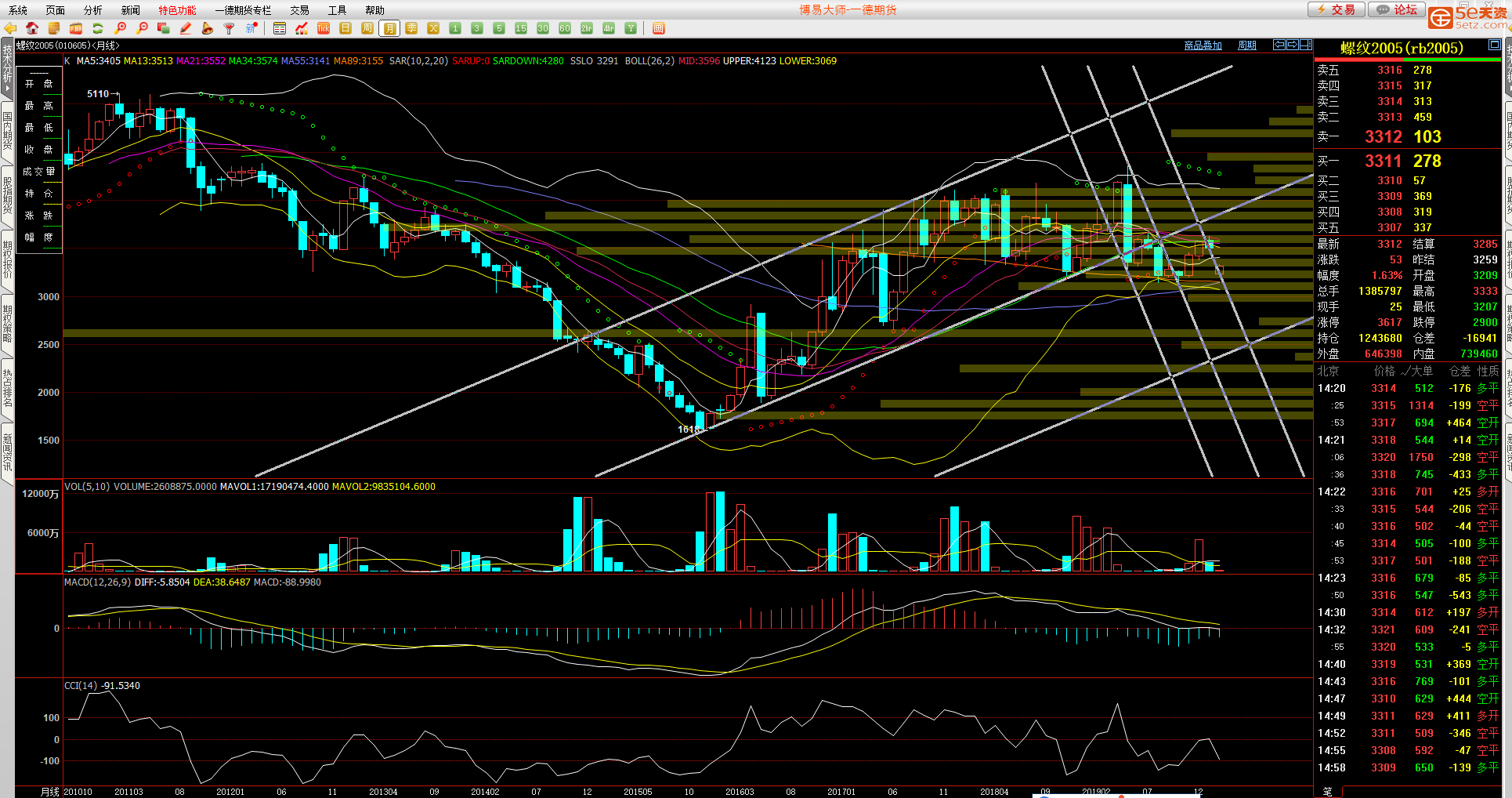Toggle the side panel layout icon
Screen dimensions: 1512x798
[1306, 45]
